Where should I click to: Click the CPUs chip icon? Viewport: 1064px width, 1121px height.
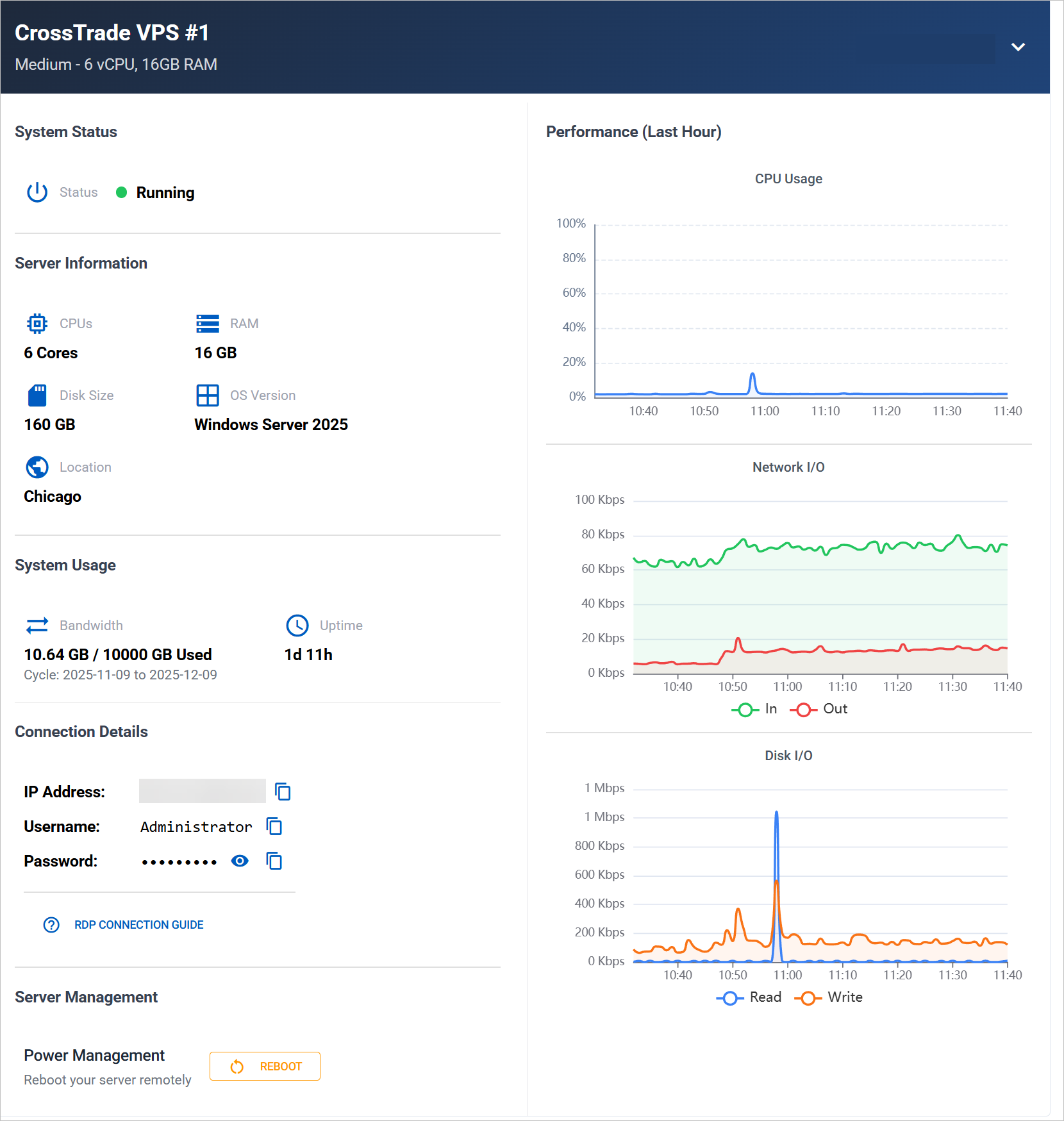(37, 324)
